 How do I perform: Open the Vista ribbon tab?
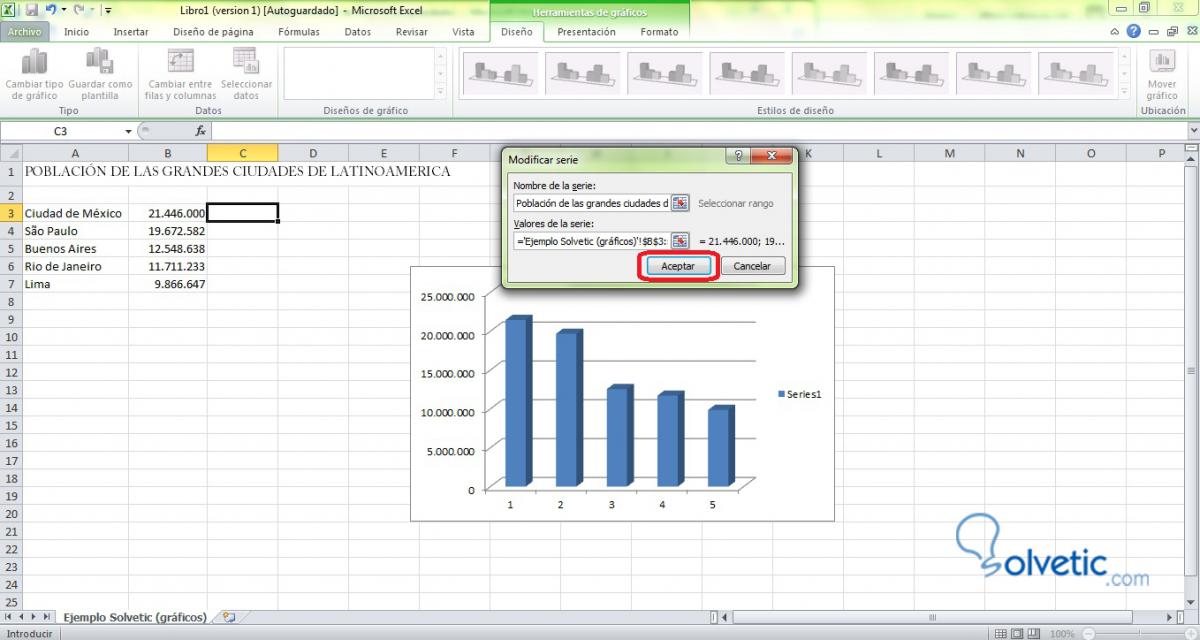coord(463,32)
